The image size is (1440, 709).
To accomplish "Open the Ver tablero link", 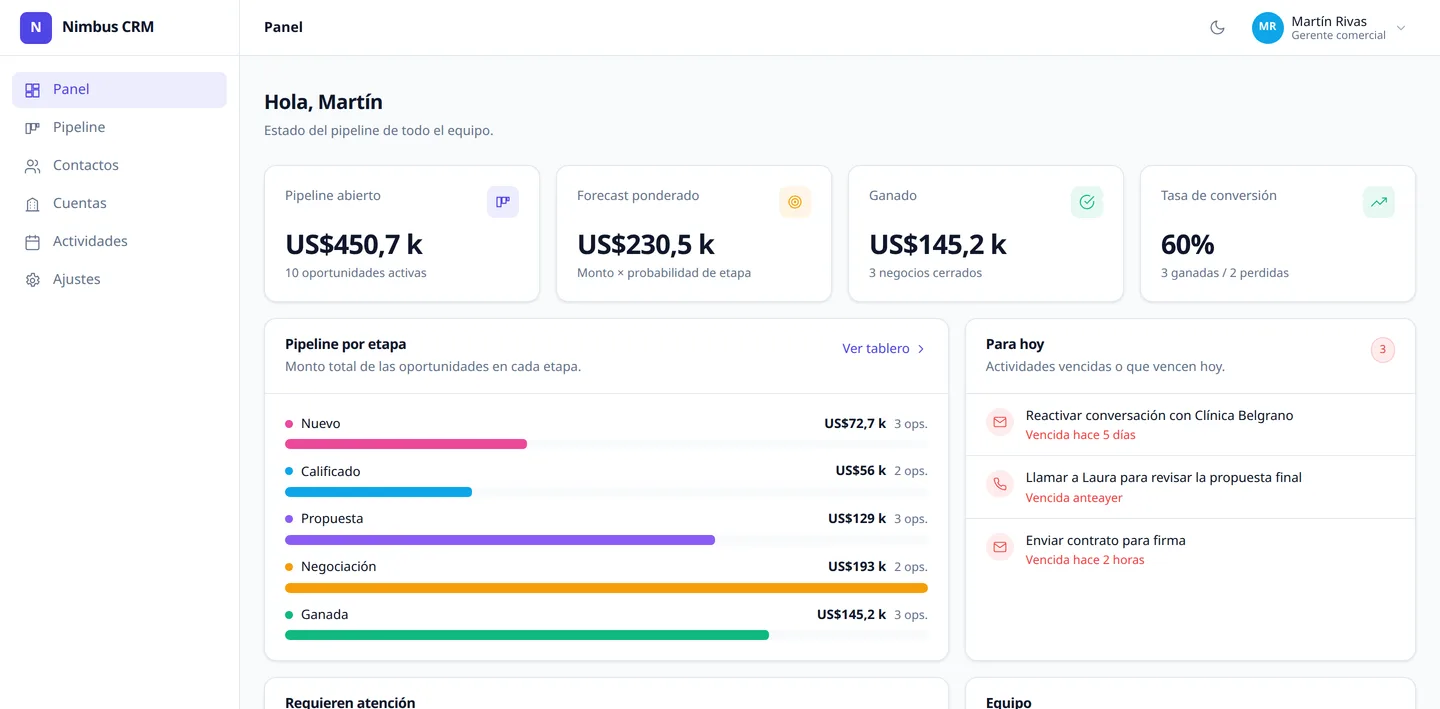I will coord(885,349).
